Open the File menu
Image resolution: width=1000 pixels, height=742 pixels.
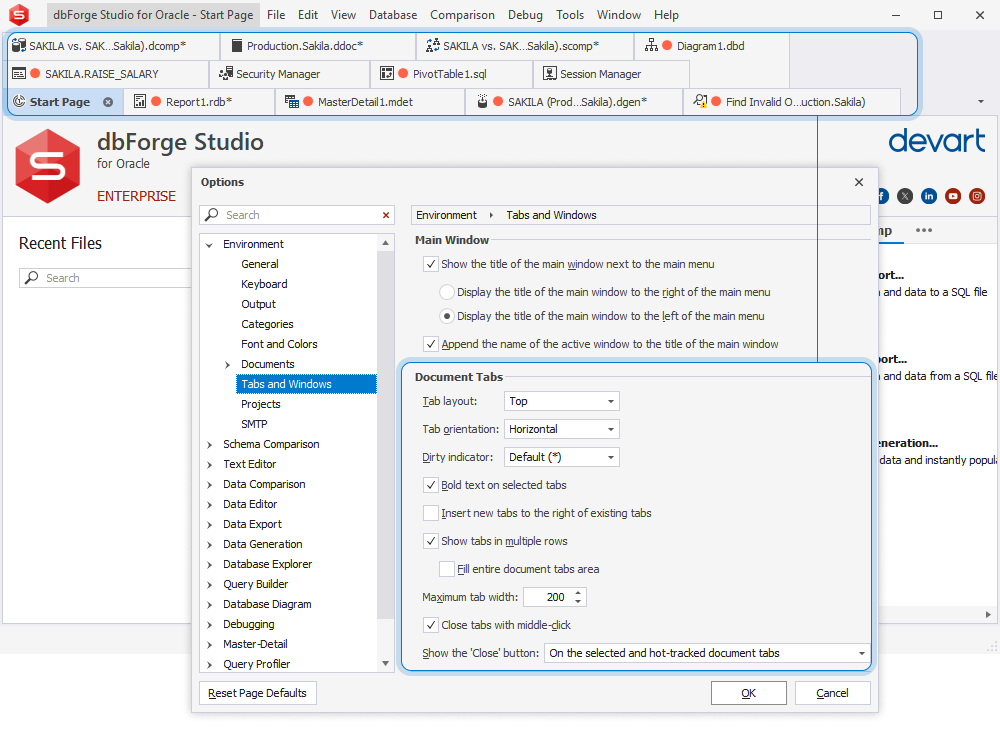pyautogui.click(x=276, y=15)
